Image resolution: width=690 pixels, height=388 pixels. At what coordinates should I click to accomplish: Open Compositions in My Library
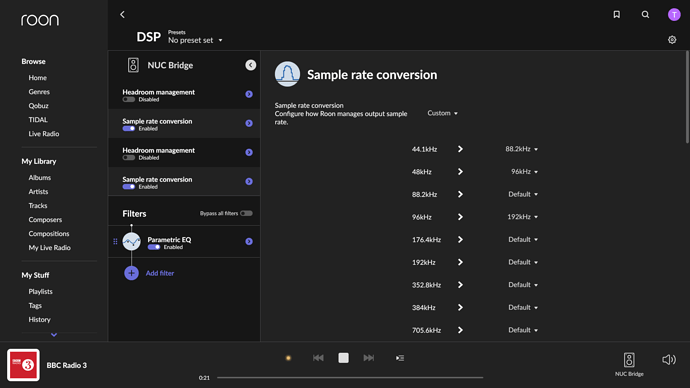49,234
